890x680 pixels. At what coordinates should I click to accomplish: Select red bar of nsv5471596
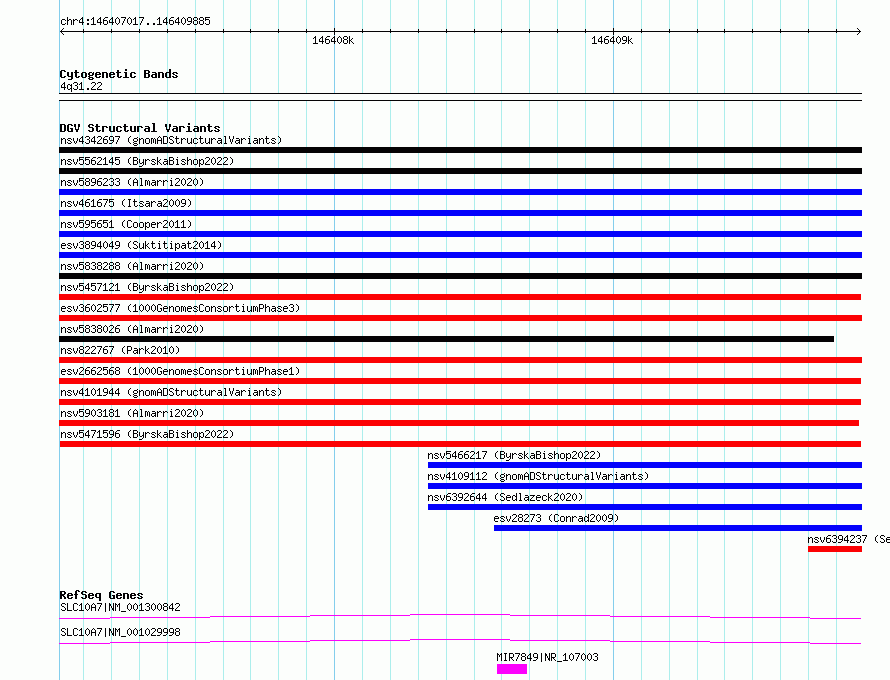click(460, 444)
